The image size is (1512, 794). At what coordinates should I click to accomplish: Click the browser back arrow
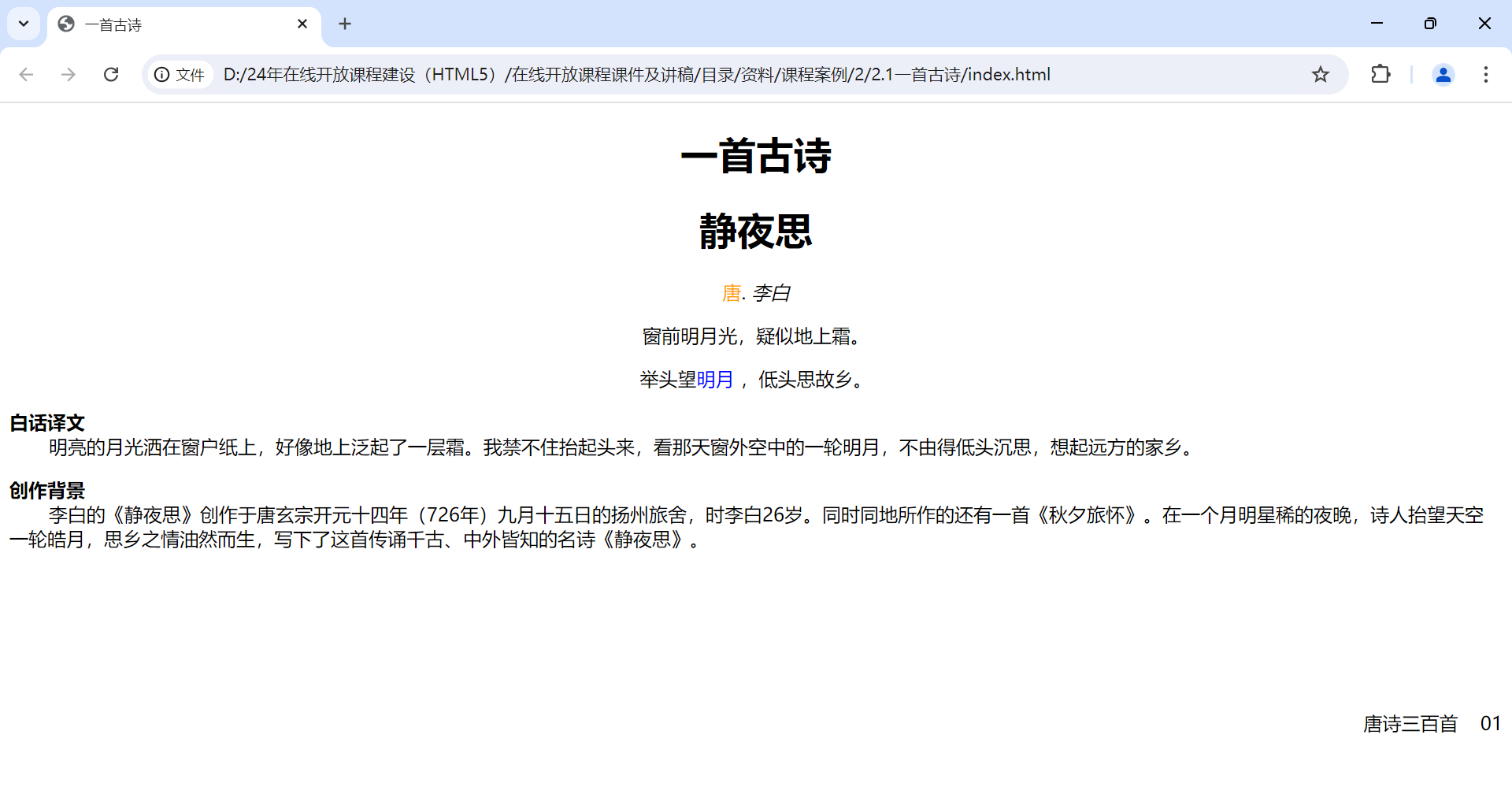coord(26,74)
